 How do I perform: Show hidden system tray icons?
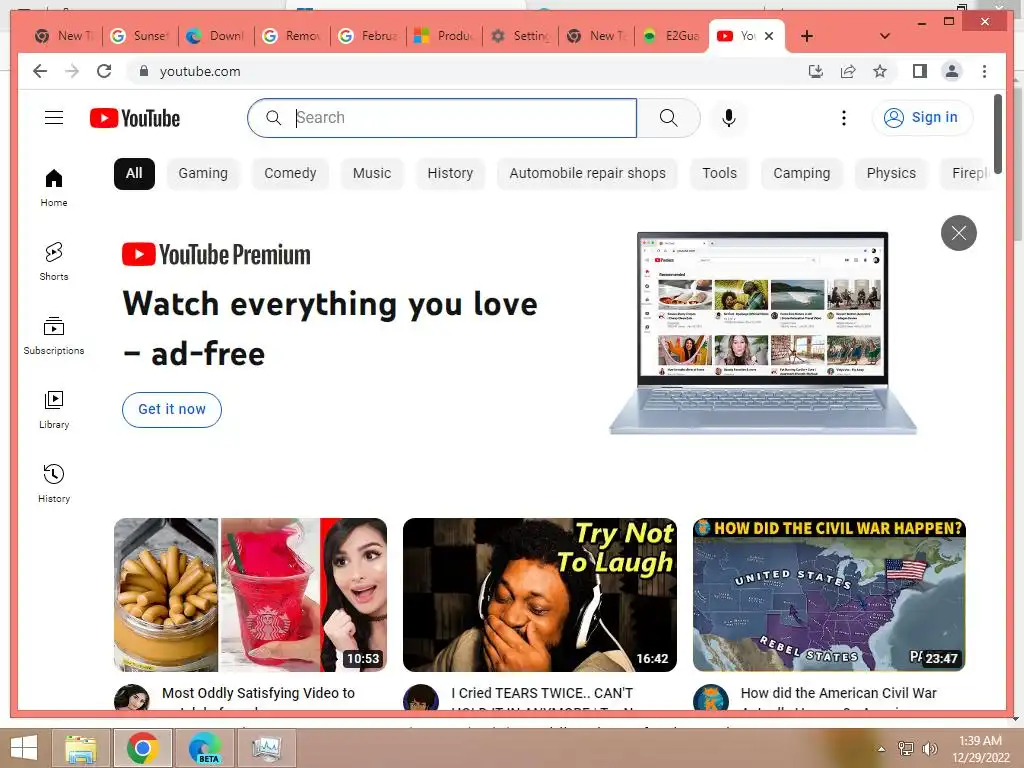click(881, 749)
